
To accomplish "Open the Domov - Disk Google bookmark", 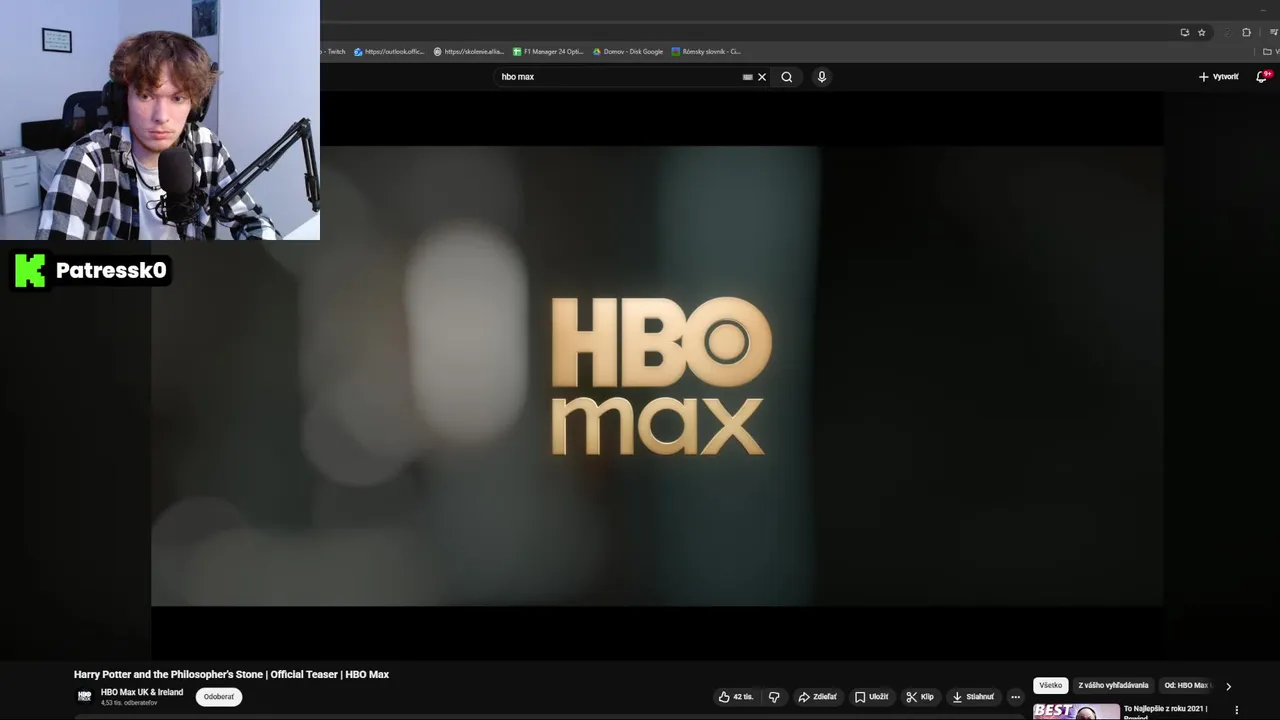I will (628, 52).
